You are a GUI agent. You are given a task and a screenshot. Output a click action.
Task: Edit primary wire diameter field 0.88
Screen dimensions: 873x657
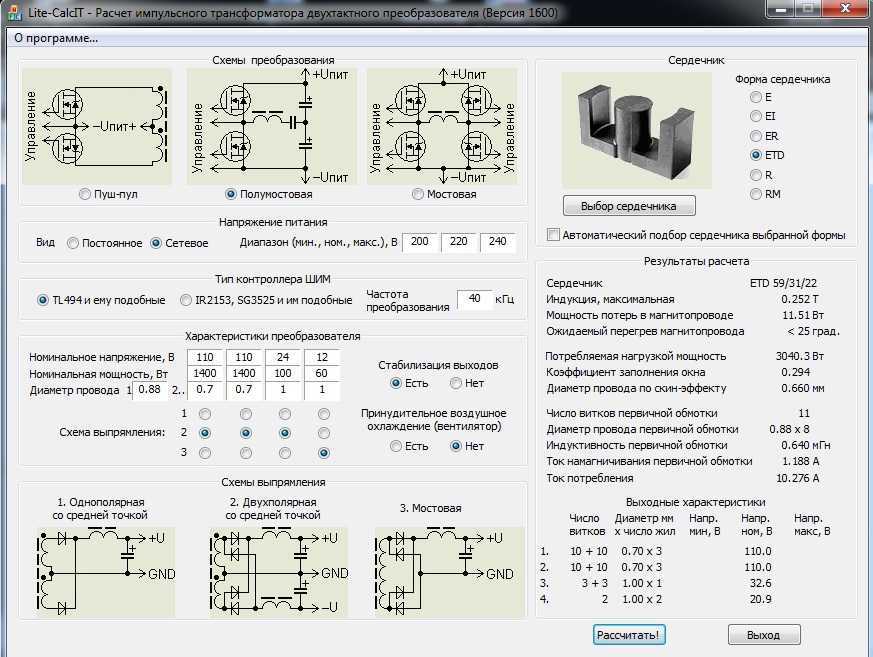[x=149, y=390]
